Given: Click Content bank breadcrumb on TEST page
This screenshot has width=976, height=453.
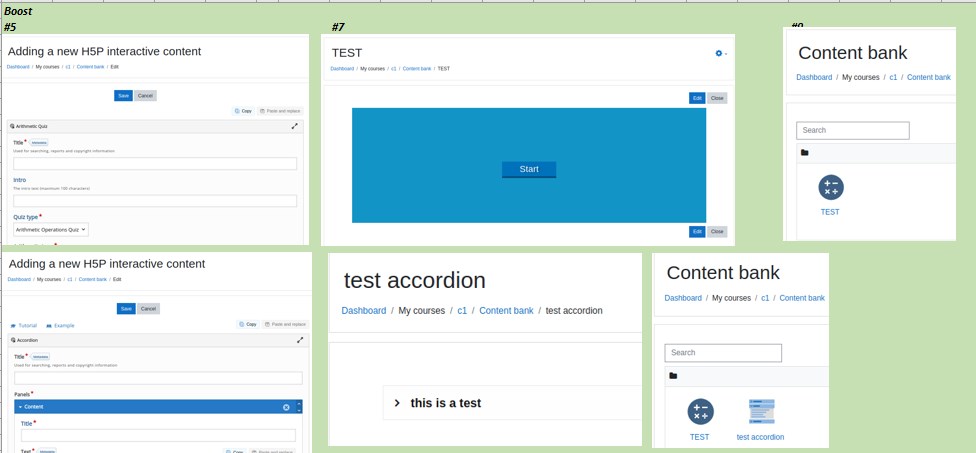Looking at the screenshot, I should (x=417, y=68).
